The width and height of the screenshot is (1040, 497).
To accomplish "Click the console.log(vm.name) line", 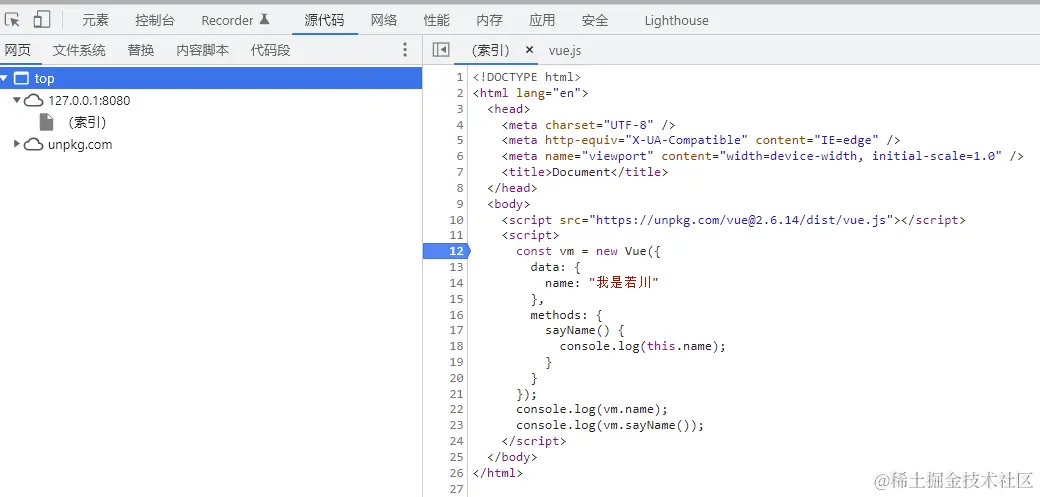I will 592,409.
